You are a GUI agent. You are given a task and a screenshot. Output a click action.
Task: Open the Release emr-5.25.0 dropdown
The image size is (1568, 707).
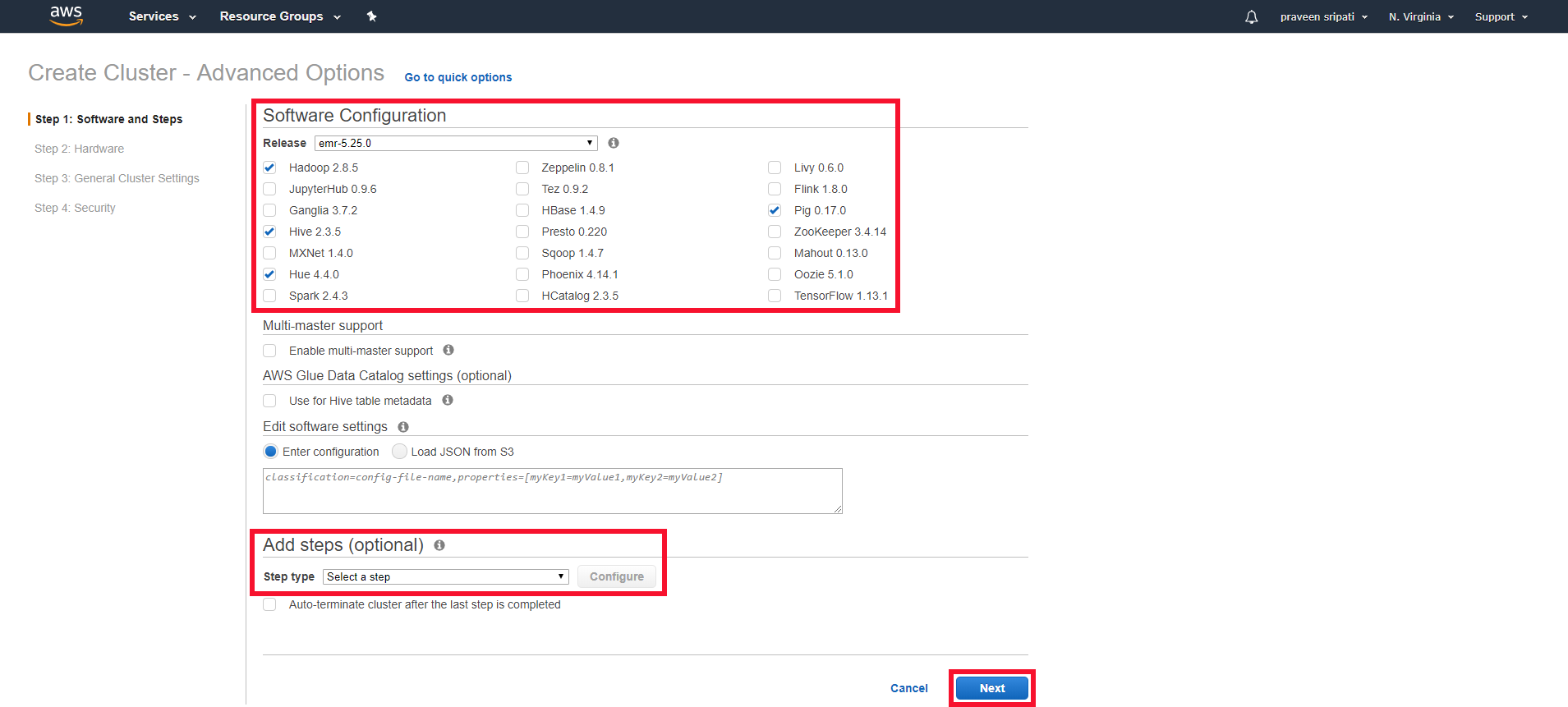point(456,143)
